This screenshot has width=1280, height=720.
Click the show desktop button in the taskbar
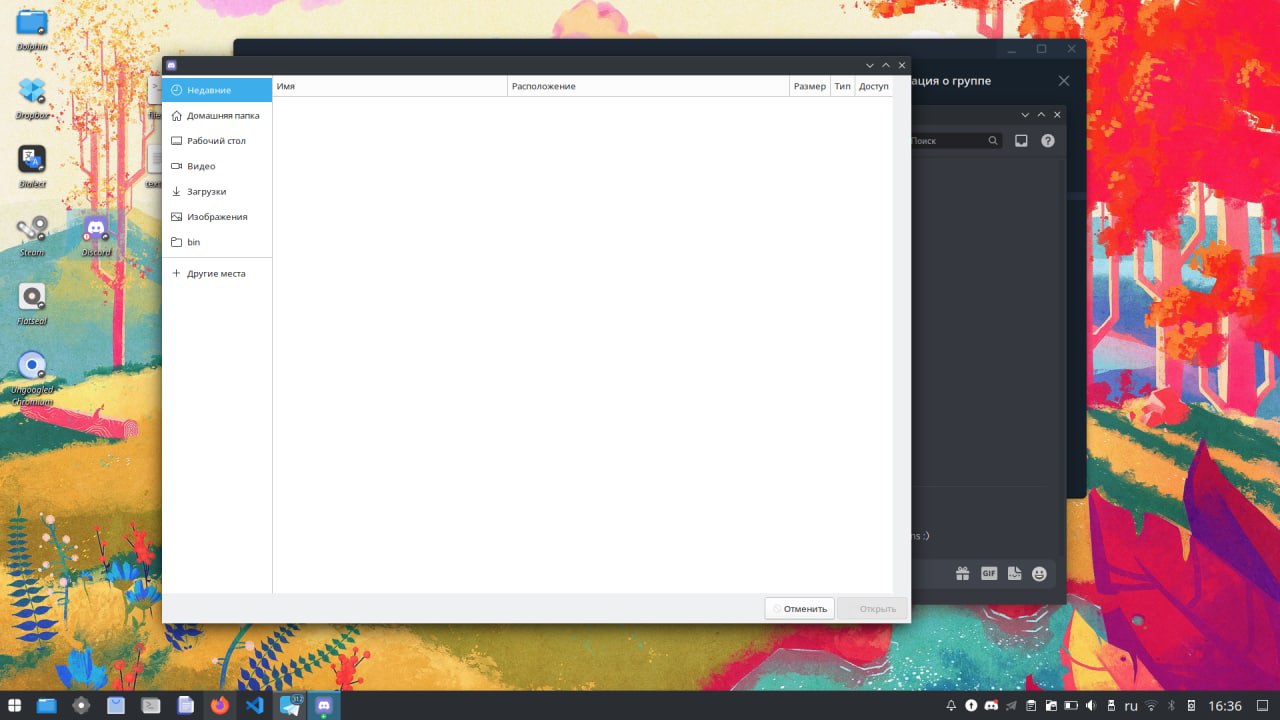point(1261,705)
